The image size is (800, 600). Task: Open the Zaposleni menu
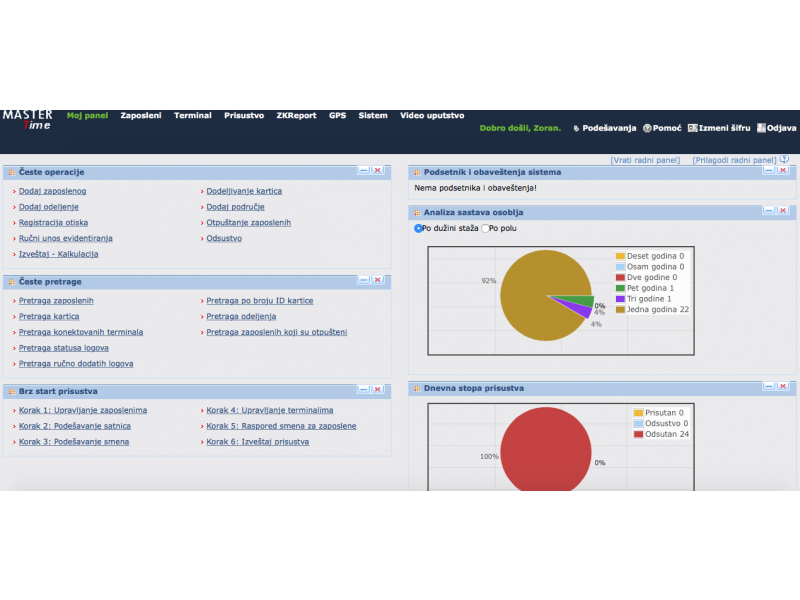click(141, 116)
